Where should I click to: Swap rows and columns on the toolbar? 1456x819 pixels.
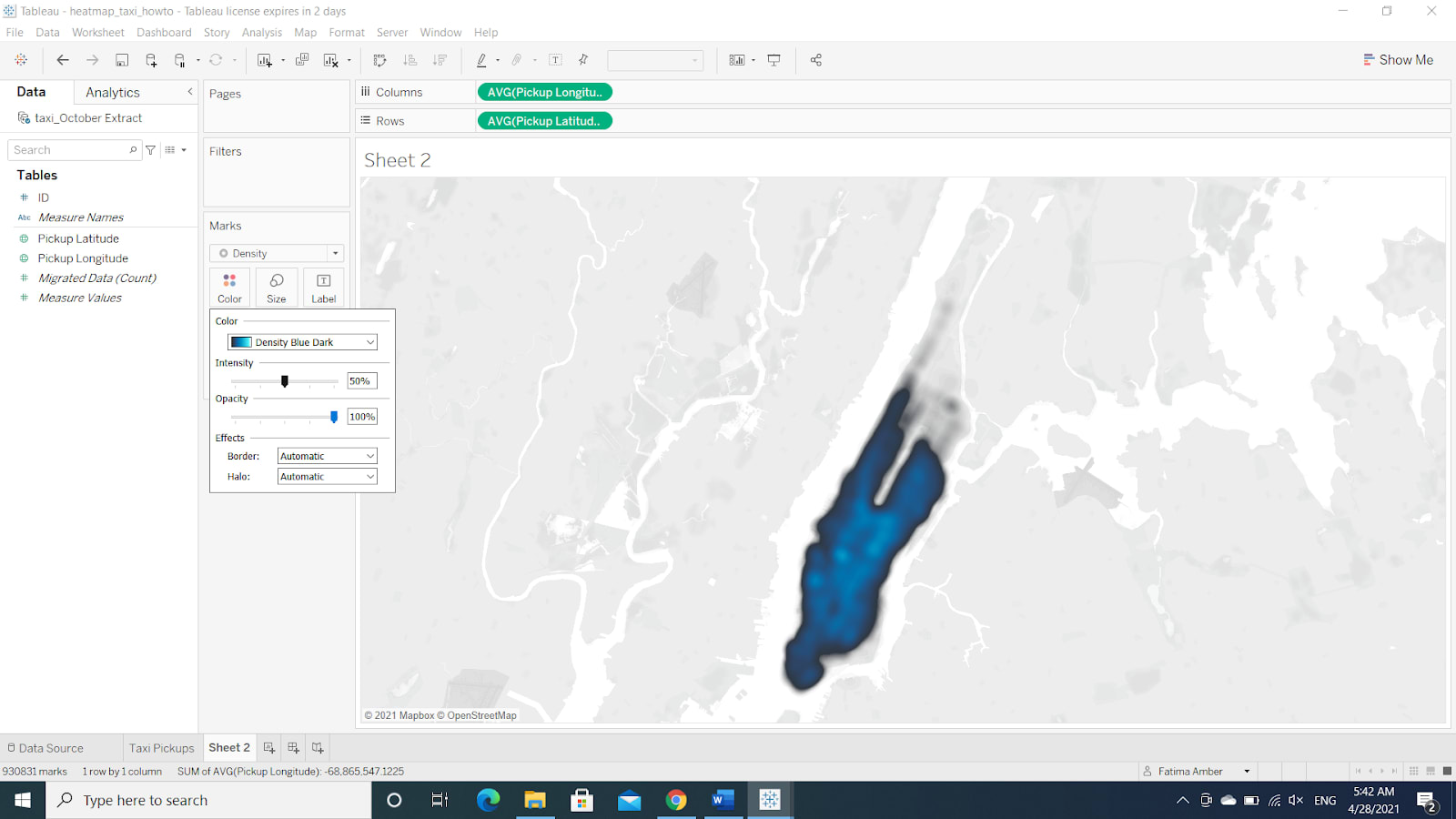click(x=379, y=60)
